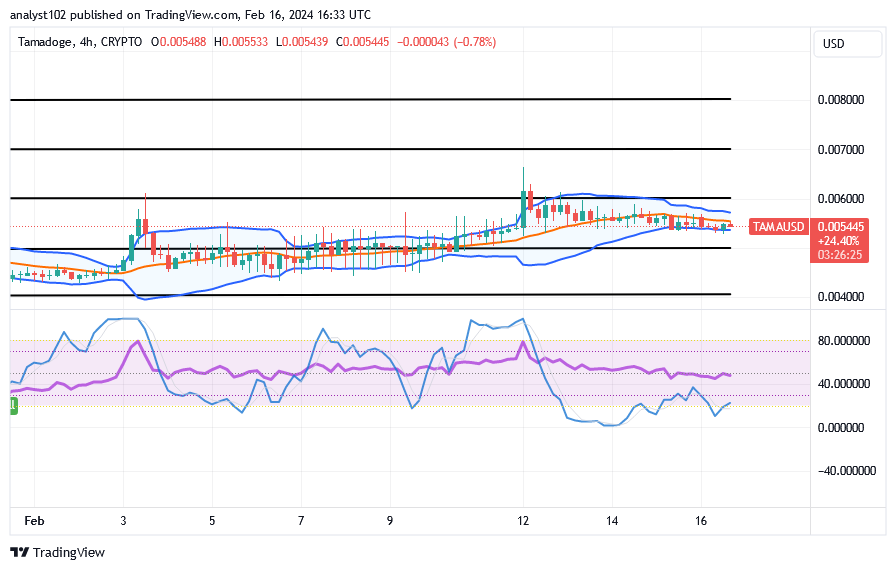Viewport: 896px width, 570px height.
Task: Click the open value O0.005488
Action: pos(178,42)
